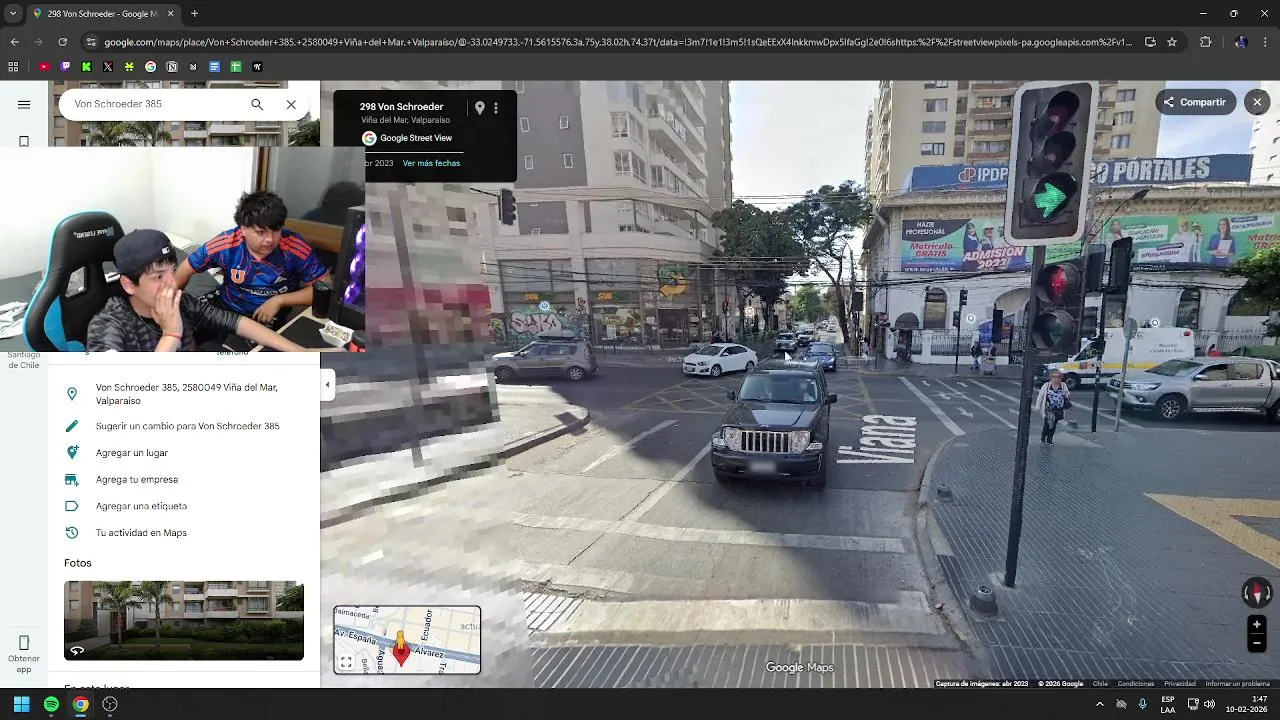
Task: Open the apps grid in bookmarks bar
Action: [13, 67]
